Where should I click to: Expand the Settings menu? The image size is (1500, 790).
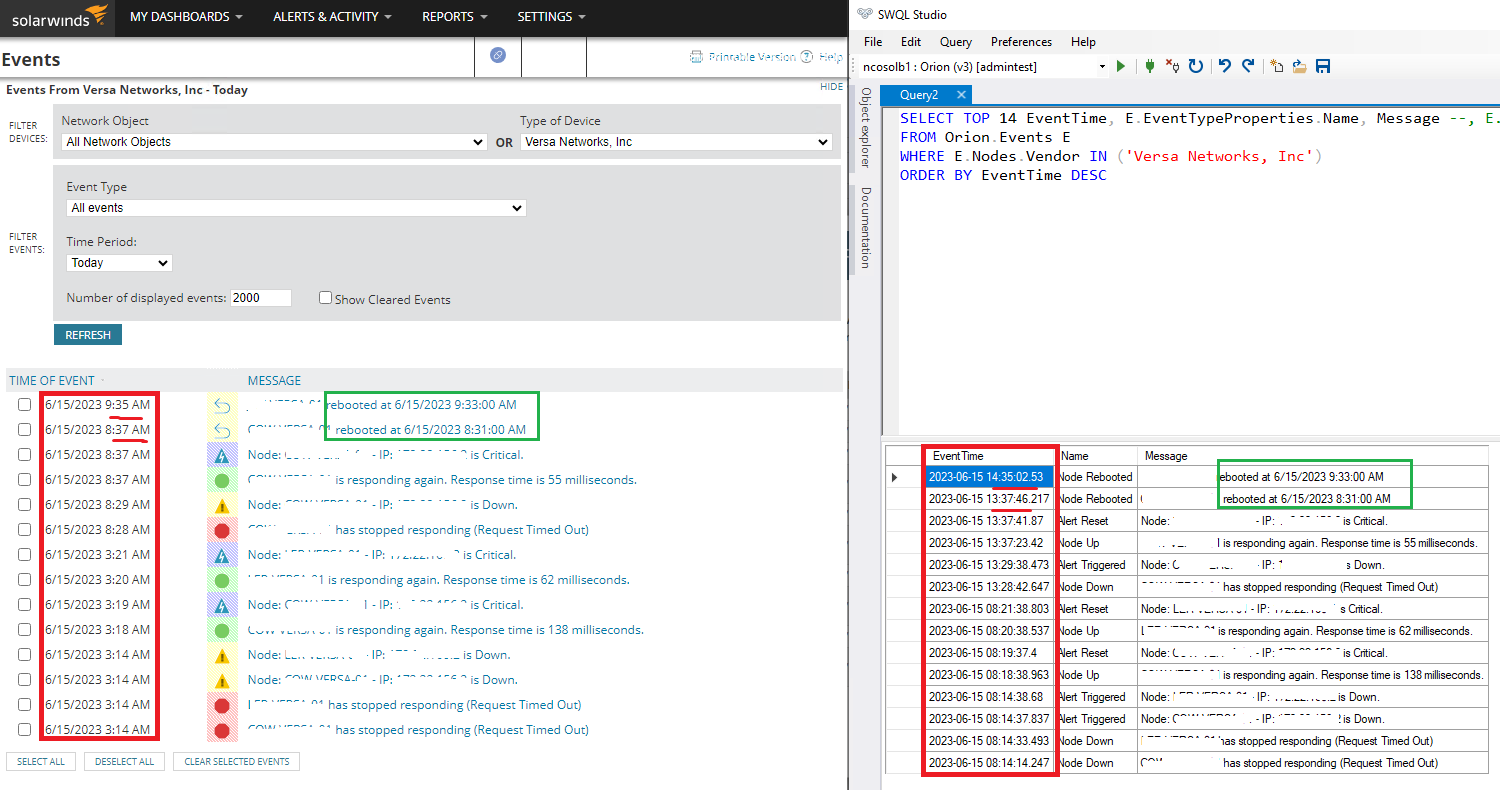pyautogui.click(x=551, y=17)
